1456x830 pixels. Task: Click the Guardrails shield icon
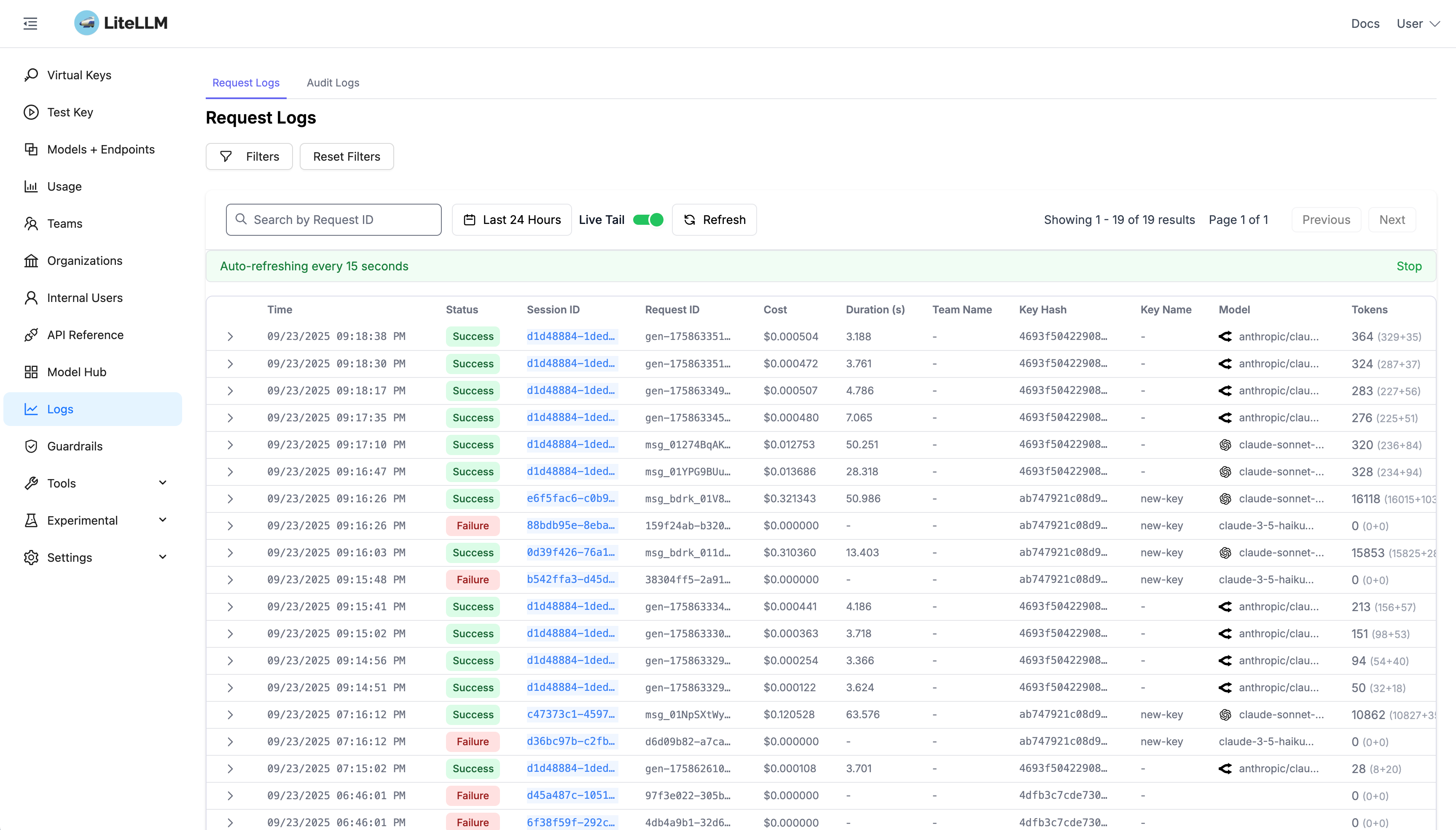(x=31, y=446)
